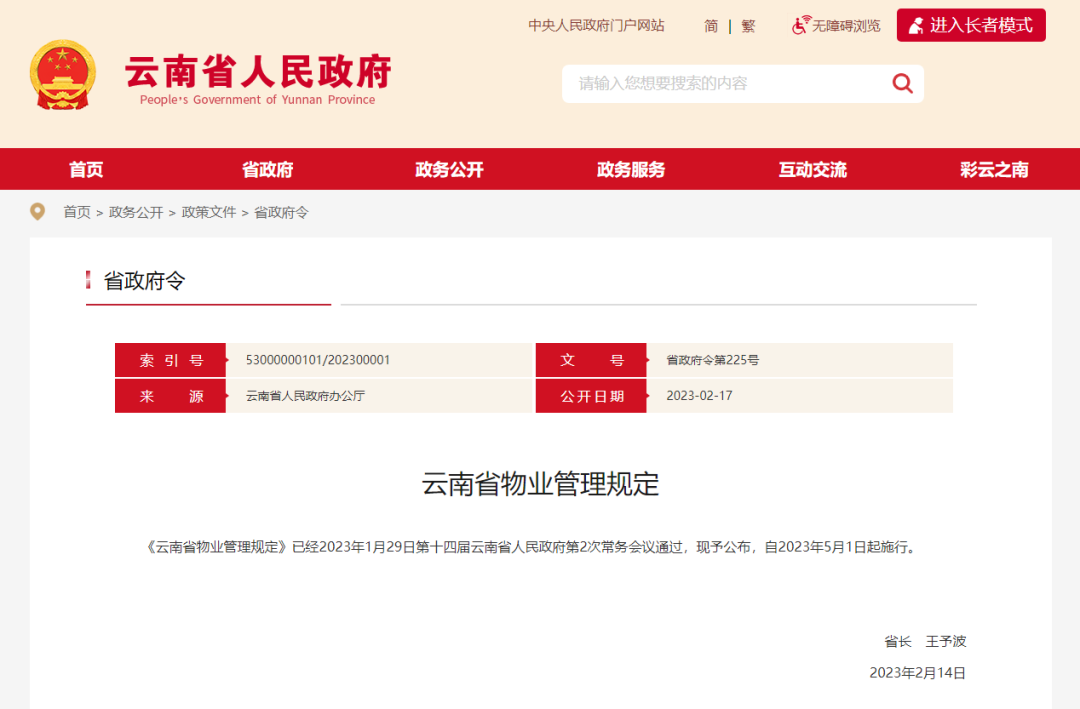Image resolution: width=1080 pixels, height=709 pixels.
Task: Click the search magnifier icon
Action: [x=902, y=84]
